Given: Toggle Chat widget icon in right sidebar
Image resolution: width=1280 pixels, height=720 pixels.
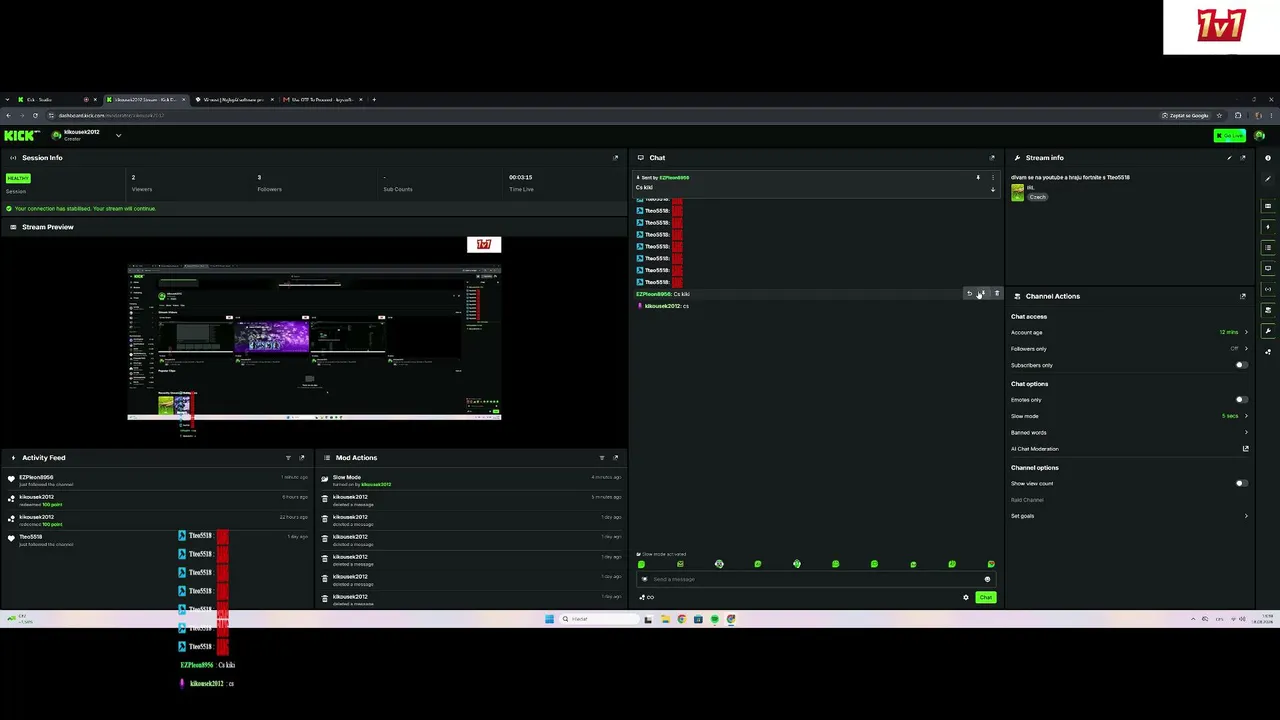Looking at the screenshot, I should (x=1268, y=268).
